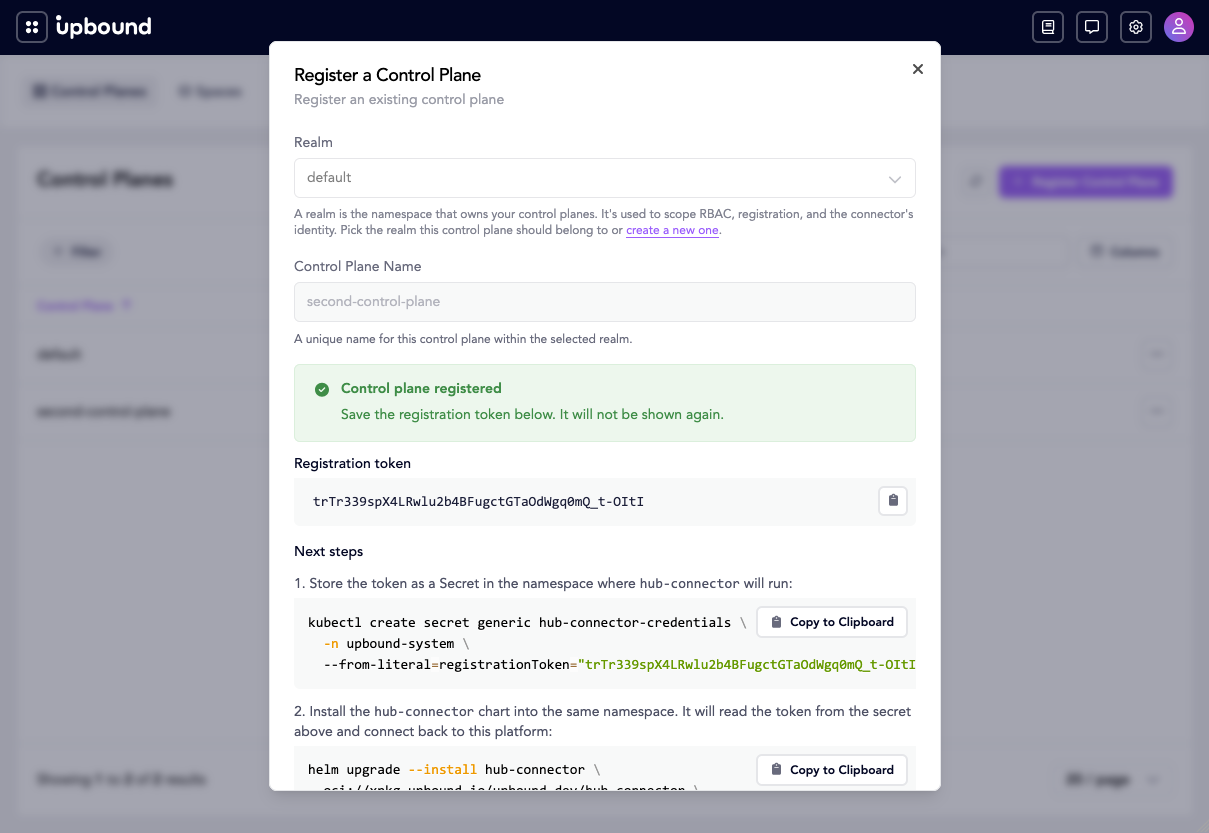Screen dimensions: 1209x833
Task: Click the Upbound wordmark logo
Action: coord(103,27)
